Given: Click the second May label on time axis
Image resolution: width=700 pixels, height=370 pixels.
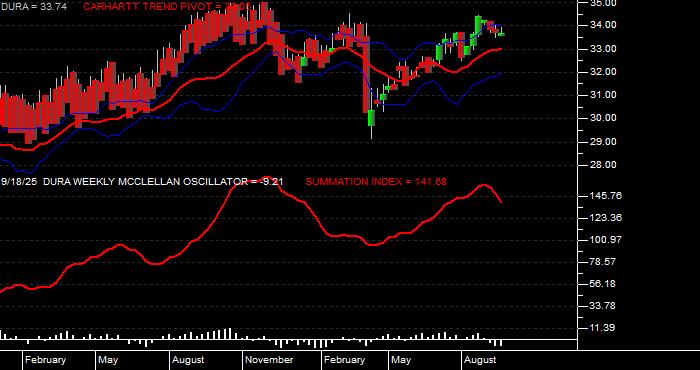Looking at the screenshot, I should pyautogui.click(x=401, y=360).
